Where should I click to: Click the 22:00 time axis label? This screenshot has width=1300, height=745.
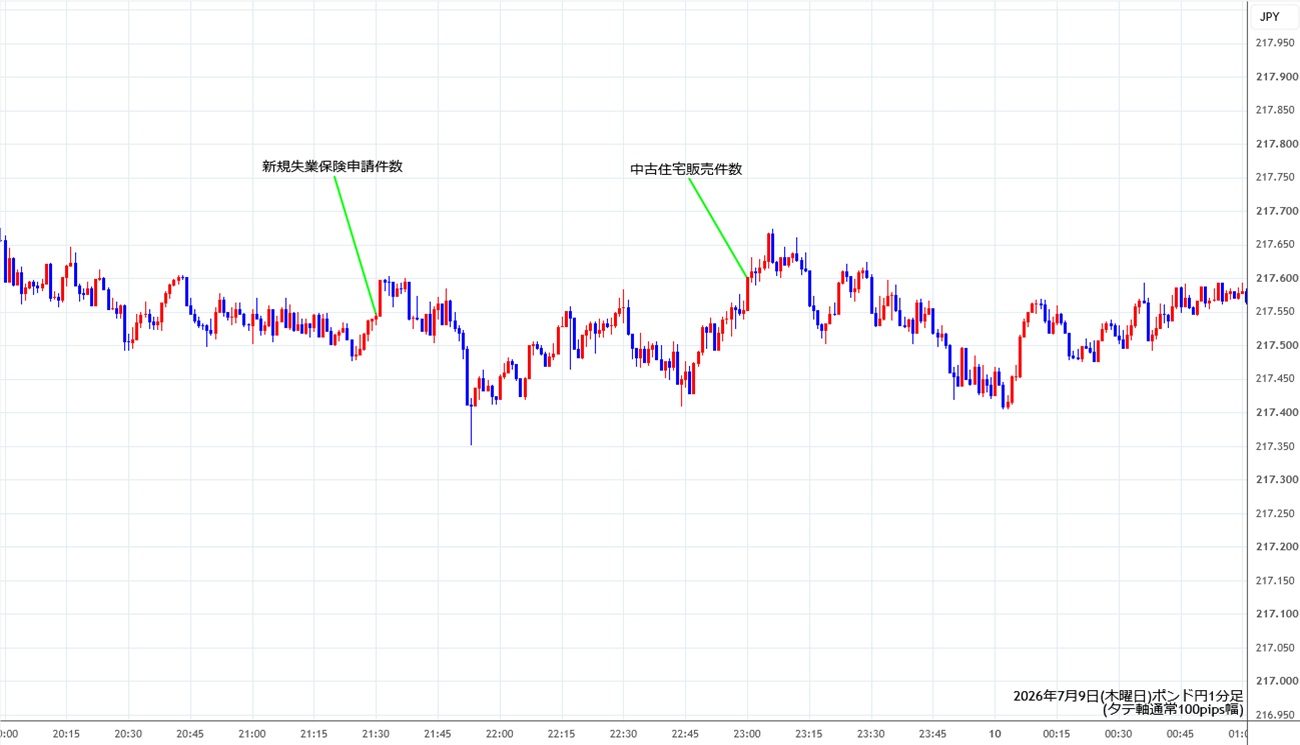(500, 733)
